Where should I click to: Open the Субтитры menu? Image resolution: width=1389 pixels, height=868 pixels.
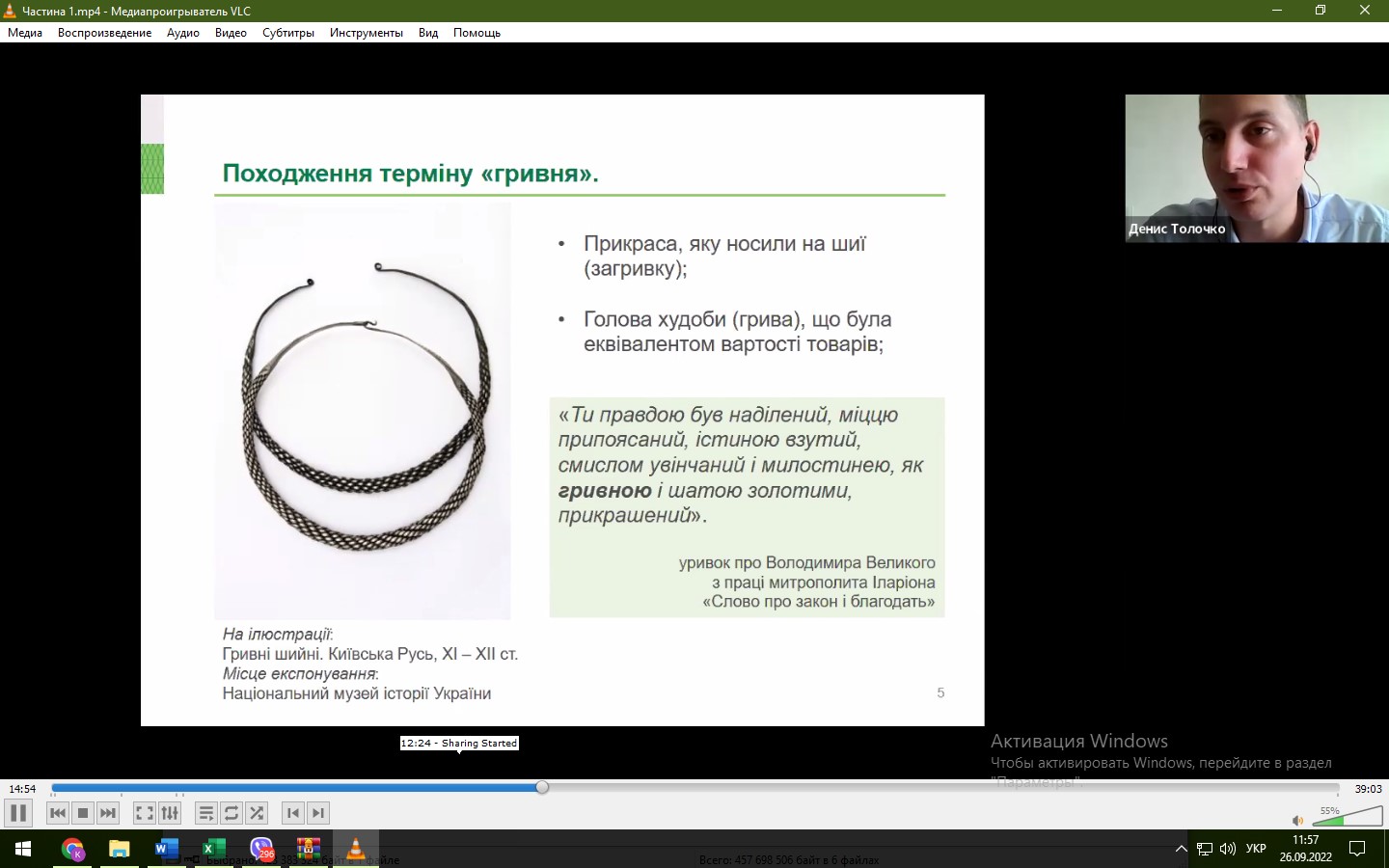pyautogui.click(x=288, y=33)
